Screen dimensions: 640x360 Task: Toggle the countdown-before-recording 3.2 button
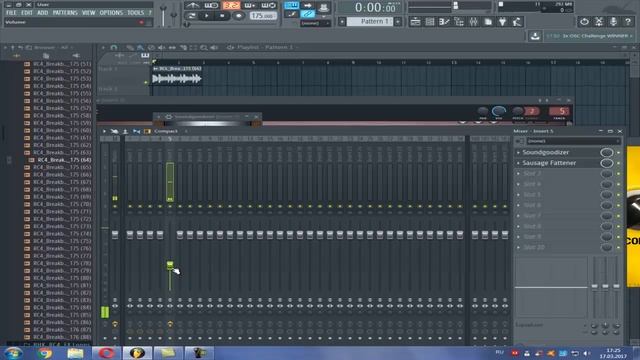click(231, 5)
